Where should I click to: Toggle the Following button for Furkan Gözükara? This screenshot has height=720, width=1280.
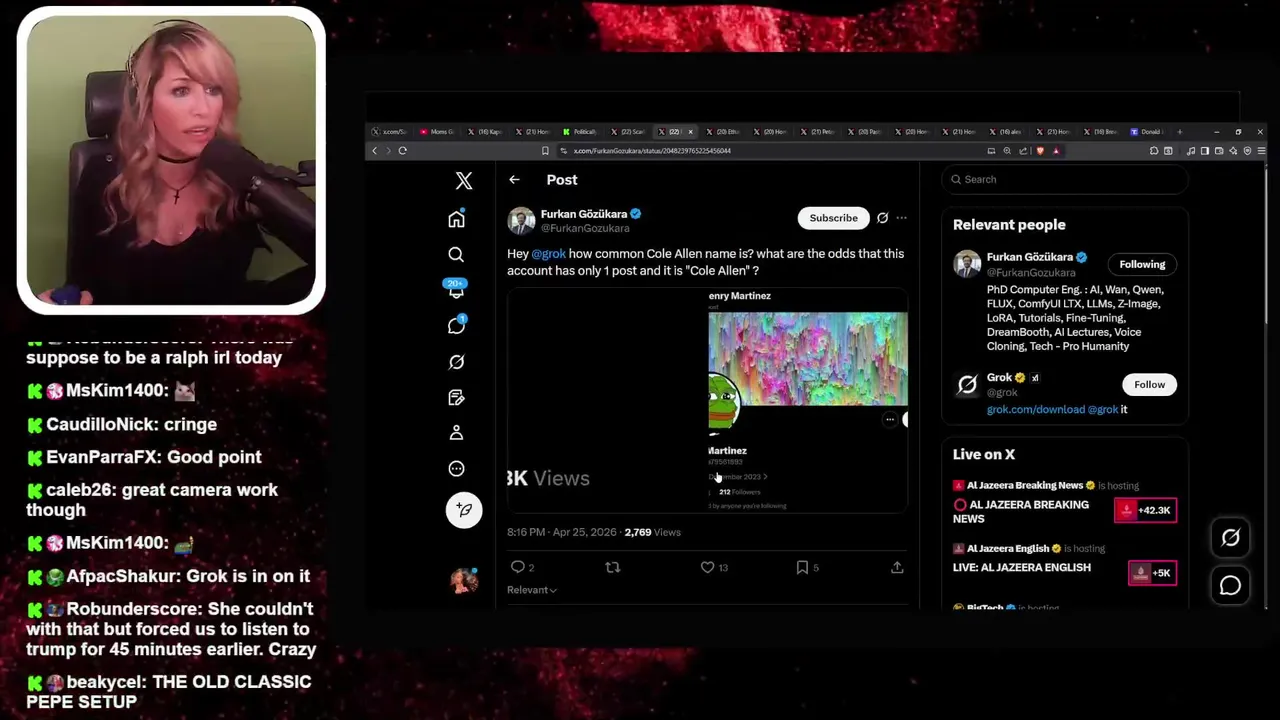[x=1142, y=264]
